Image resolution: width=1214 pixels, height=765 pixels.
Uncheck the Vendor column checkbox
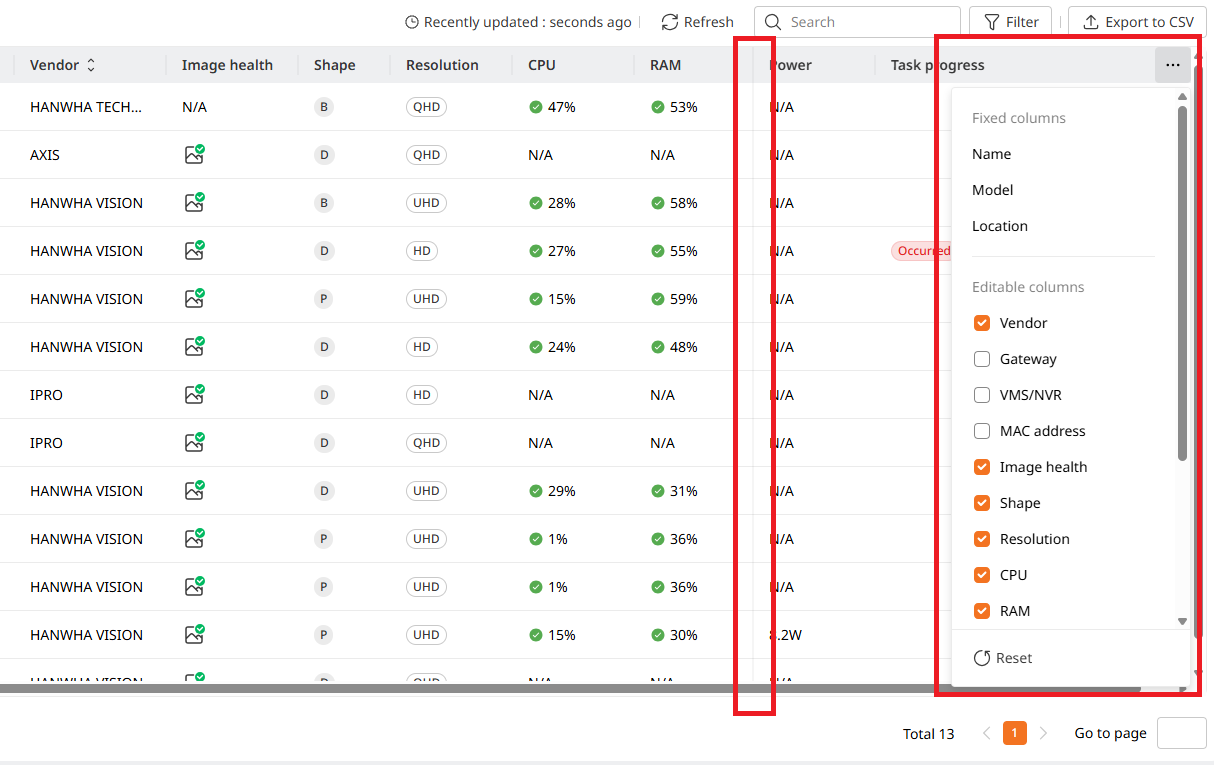pyautogui.click(x=982, y=323)
